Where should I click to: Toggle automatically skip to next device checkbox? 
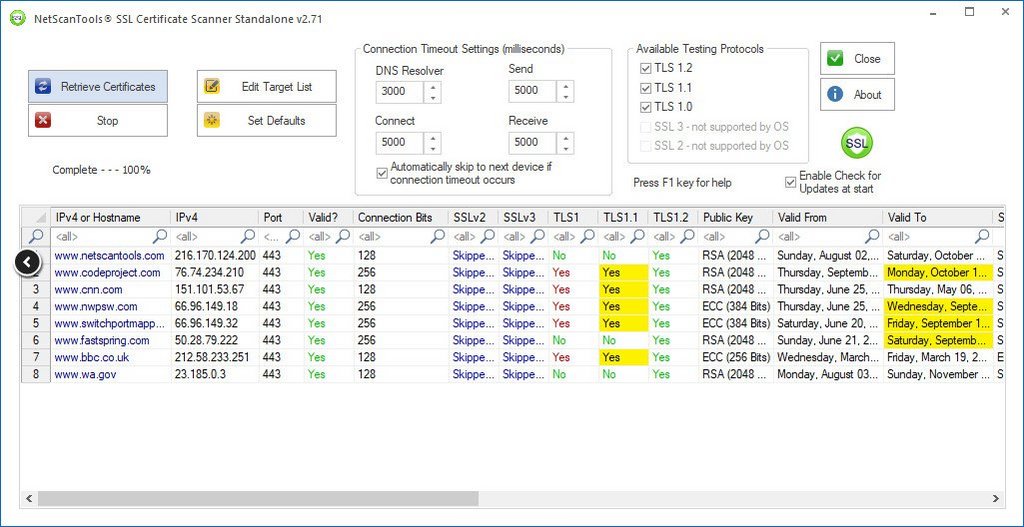382,173
